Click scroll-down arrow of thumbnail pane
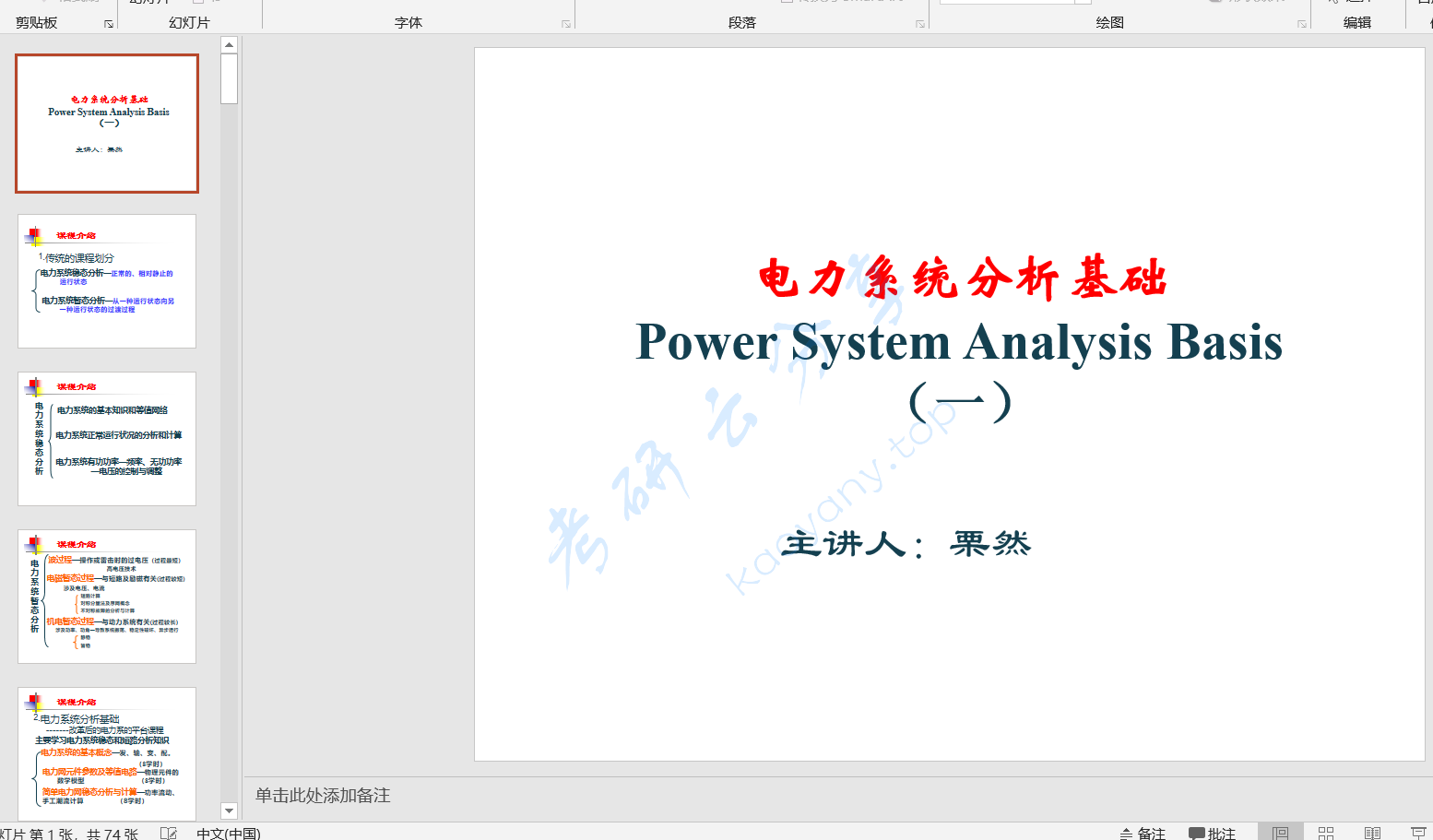This screenshot has width=1433, height=840. pyautogui.click(x=230, y=811)
